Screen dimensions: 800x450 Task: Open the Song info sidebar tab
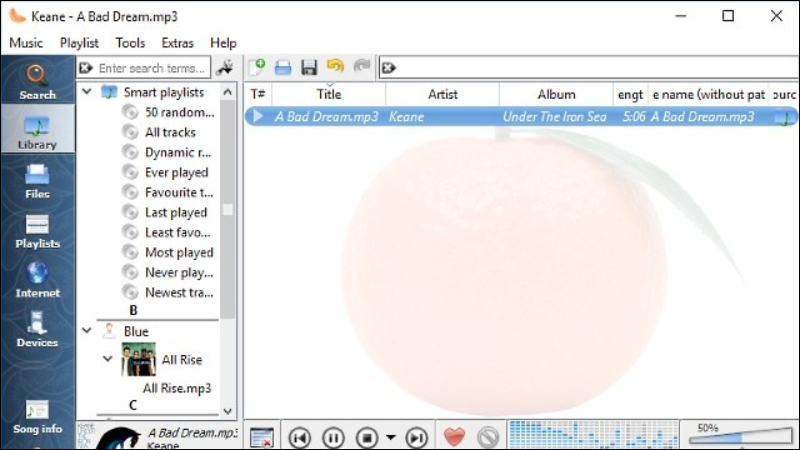pos(37,416)
